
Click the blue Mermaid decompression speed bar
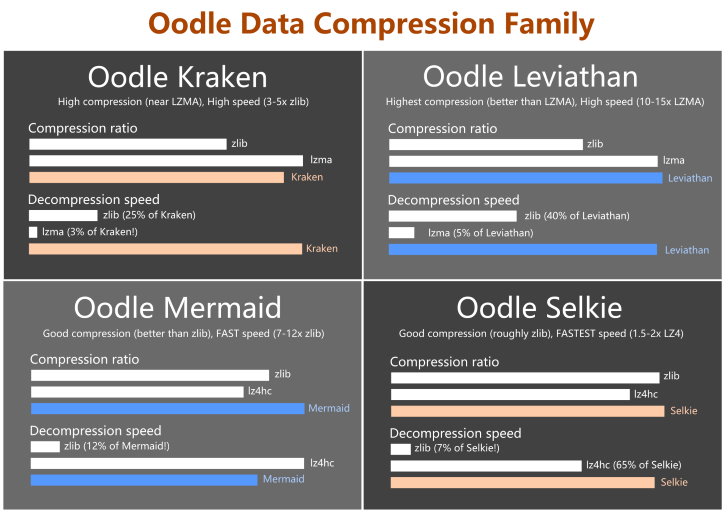144,480
